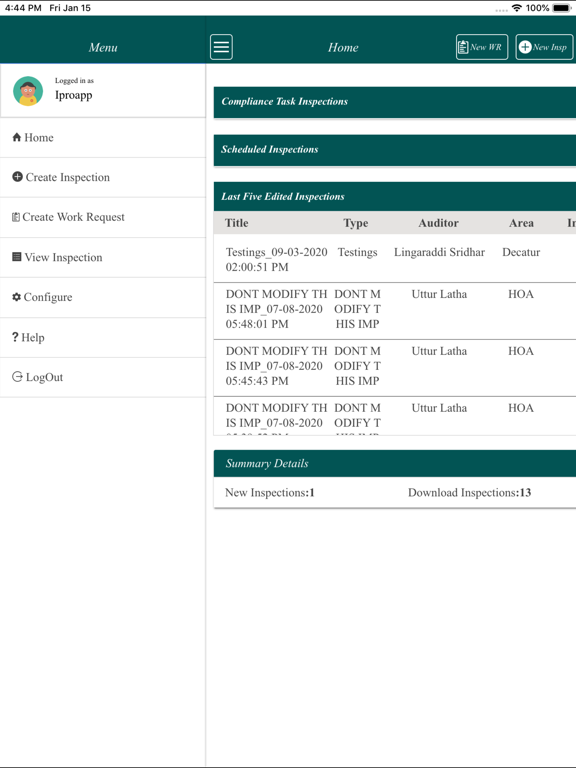Open View Inspection menu item
The width and height of the screenshot is (576, 768).
103,257
